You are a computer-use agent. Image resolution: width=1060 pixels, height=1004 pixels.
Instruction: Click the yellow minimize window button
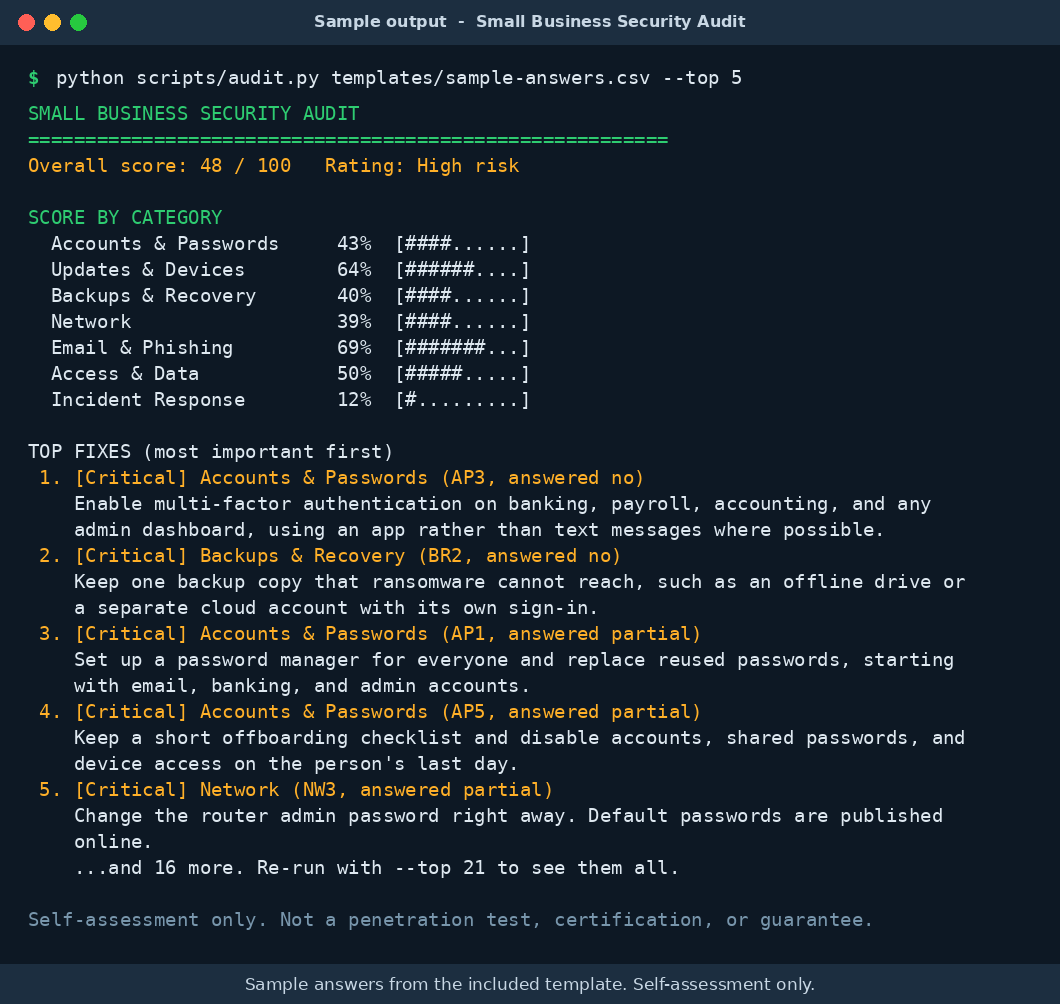point(52,22)
